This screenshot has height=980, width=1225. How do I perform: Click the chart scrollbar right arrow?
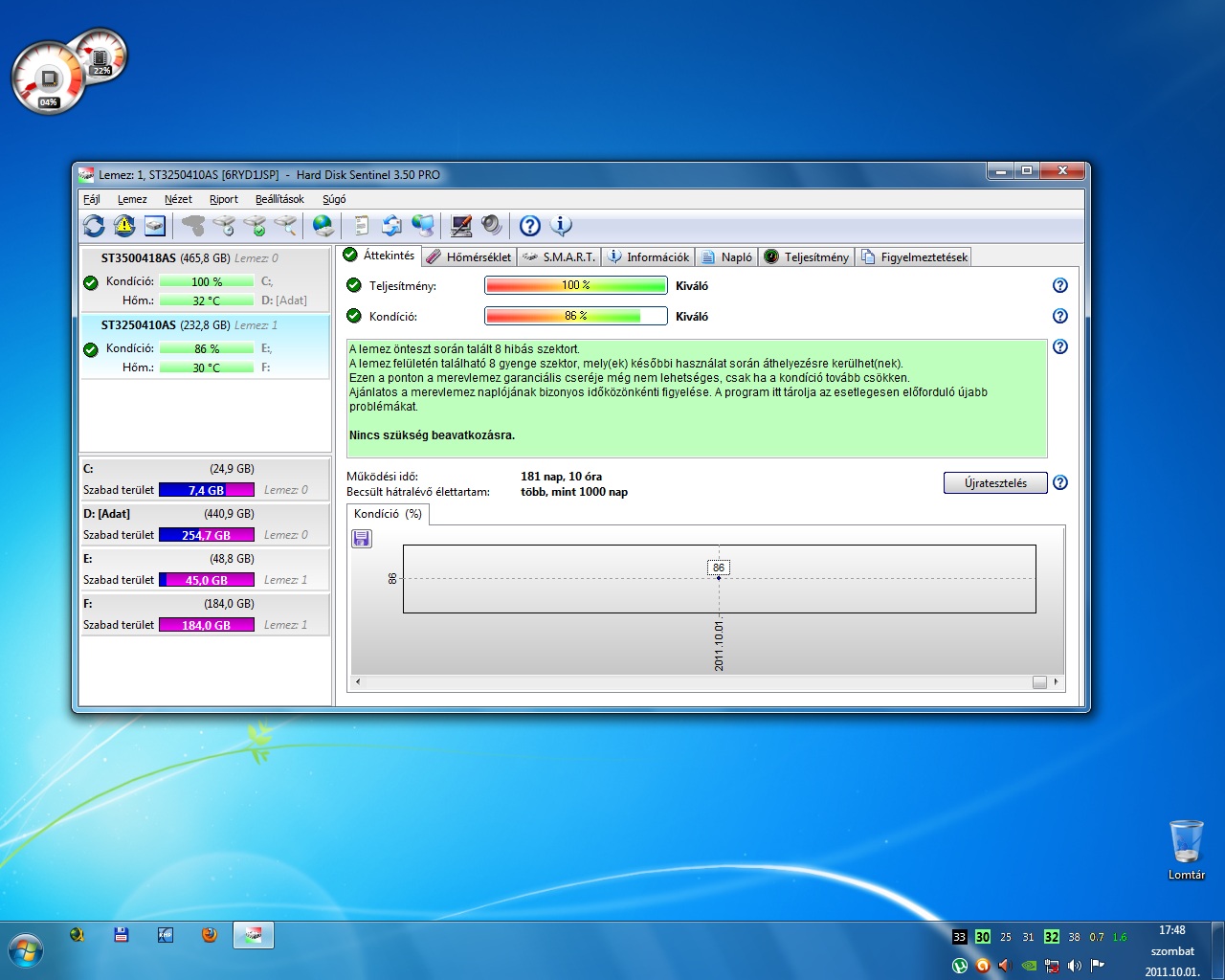tap(1057, 682)
